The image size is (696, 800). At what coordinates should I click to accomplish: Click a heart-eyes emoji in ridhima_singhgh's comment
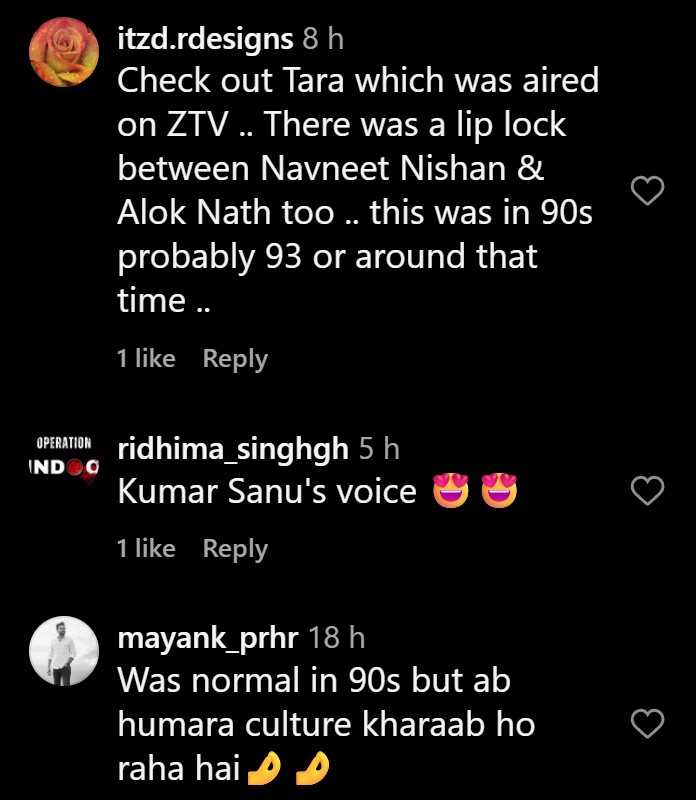click(x=451, y=493)
